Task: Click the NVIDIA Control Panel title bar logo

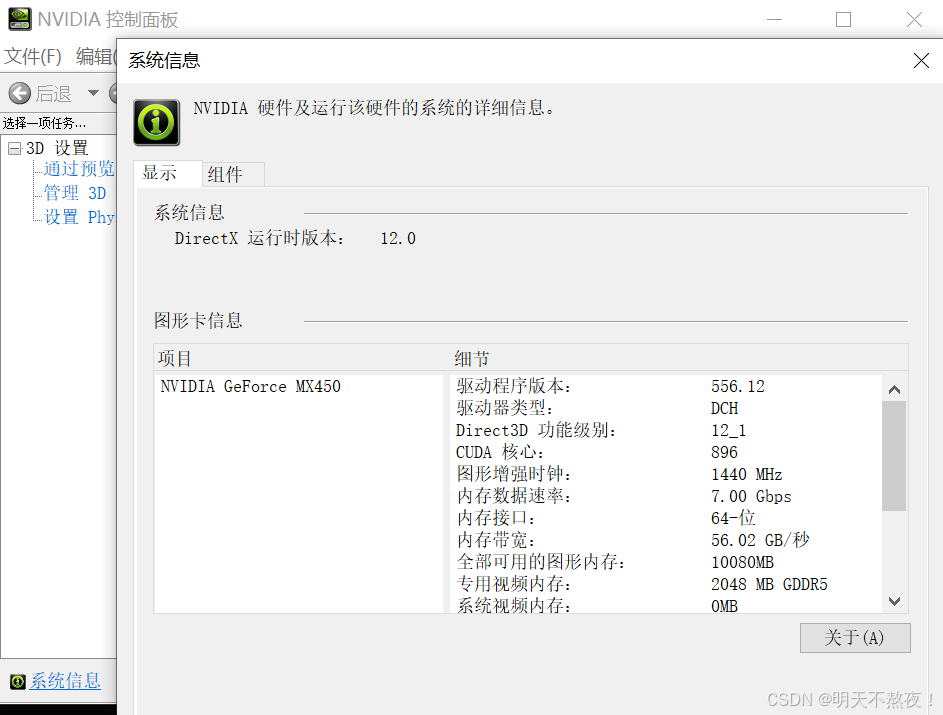Action: (x=20, y=19)
